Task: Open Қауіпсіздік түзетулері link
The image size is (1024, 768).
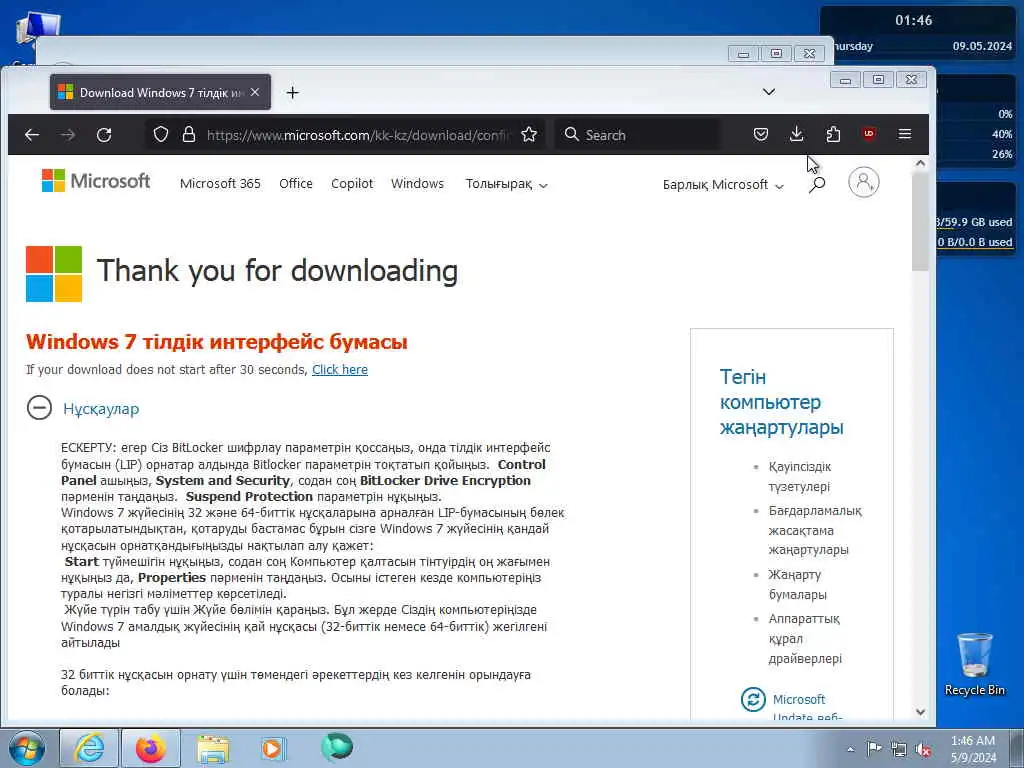Action: tap(800, 477)
